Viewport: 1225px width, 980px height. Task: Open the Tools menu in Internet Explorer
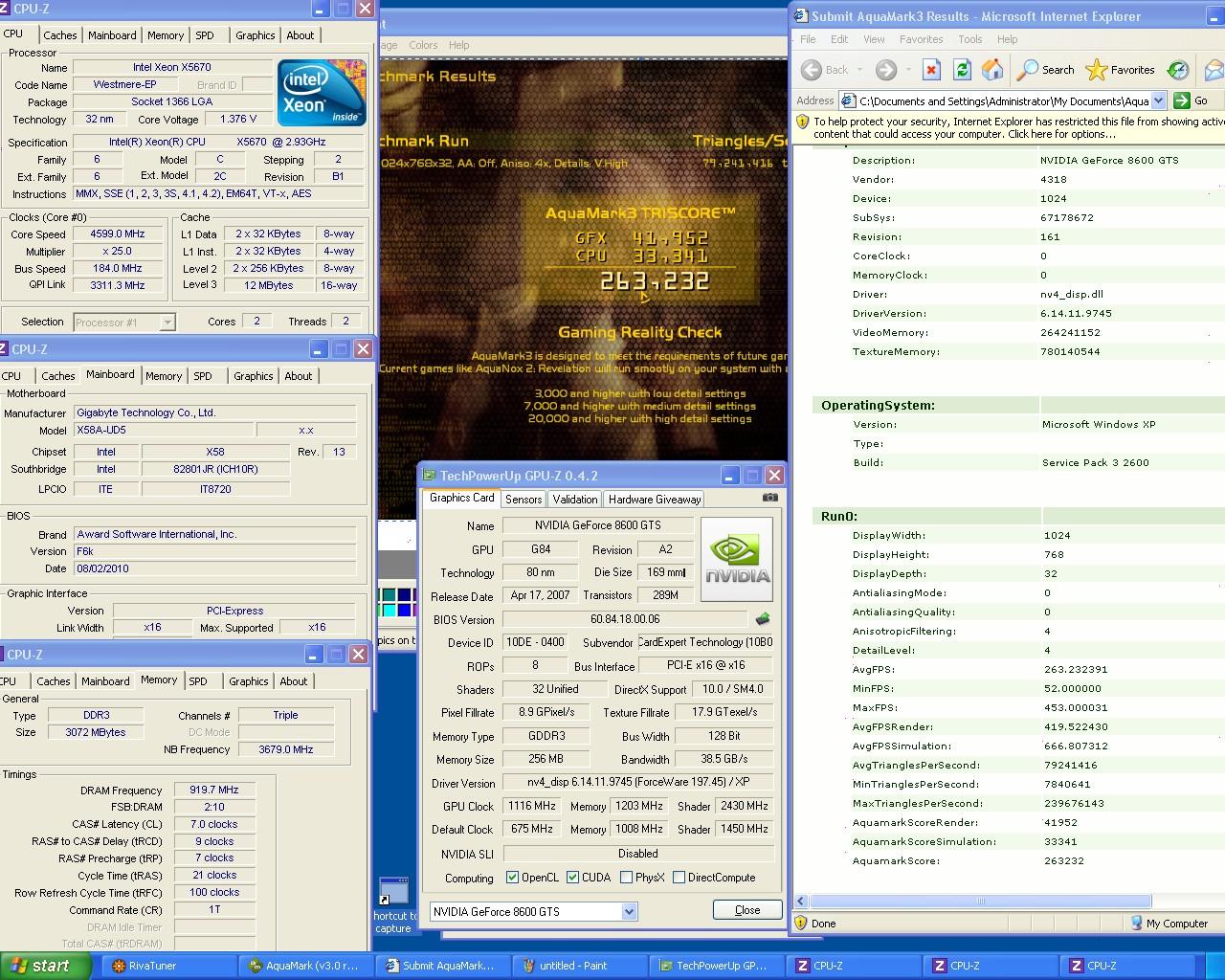pos(970,39)
